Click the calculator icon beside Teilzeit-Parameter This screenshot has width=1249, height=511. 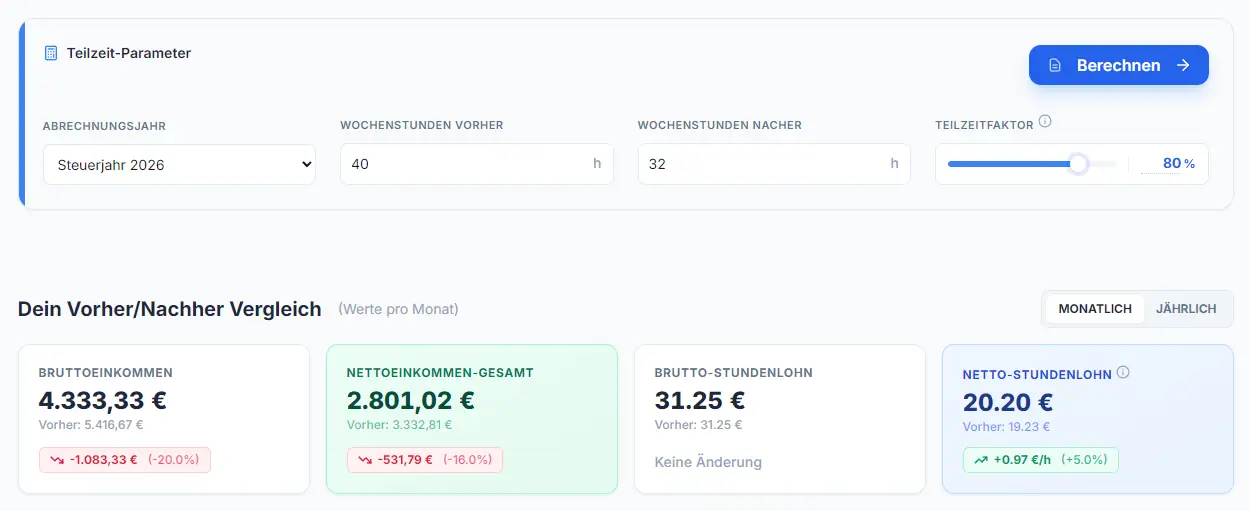click(x=51, y=53)
